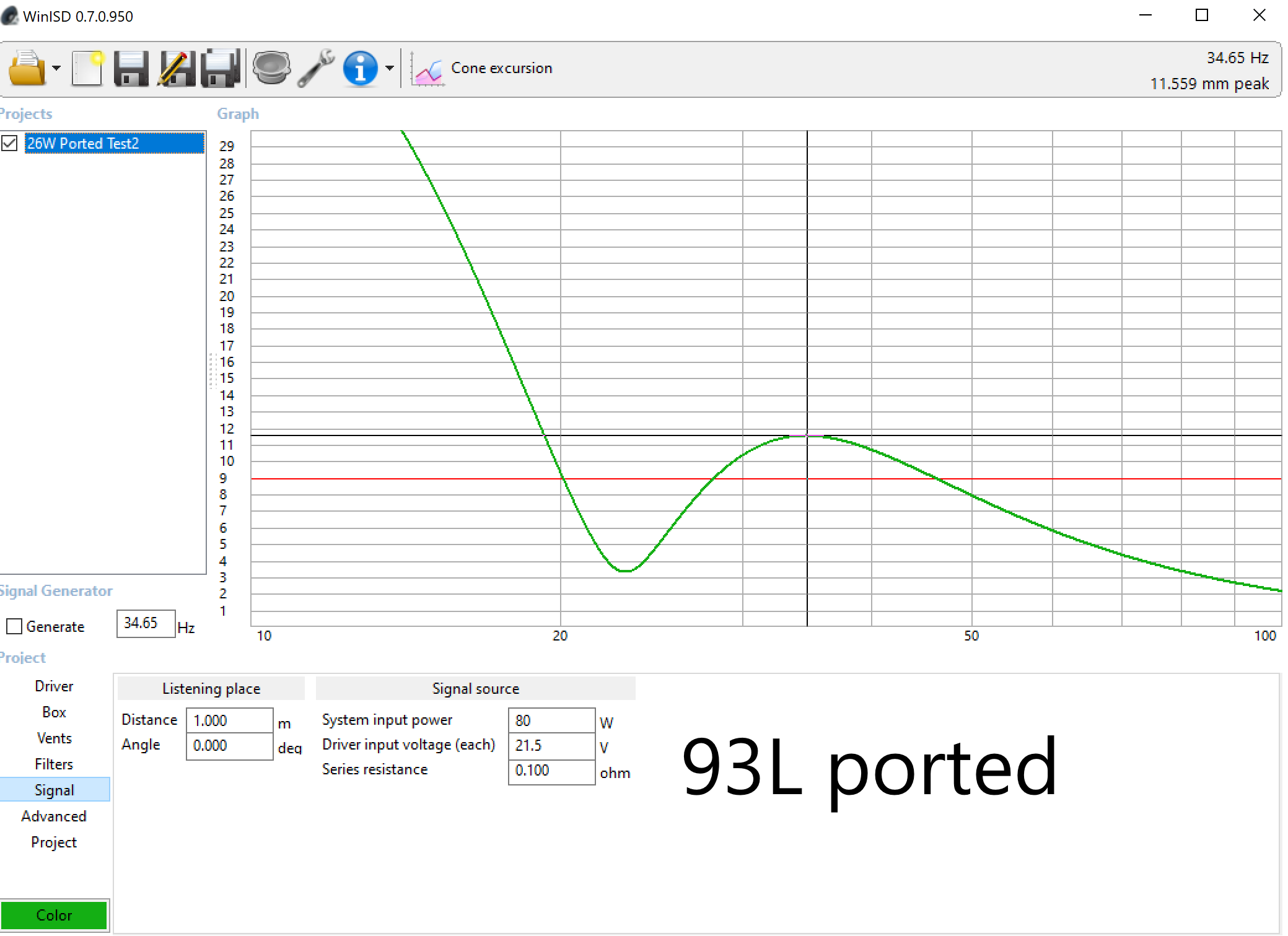Save project with the floppy disk icon
Screen dimensions: 1288x936
click(x=131, y=68)
